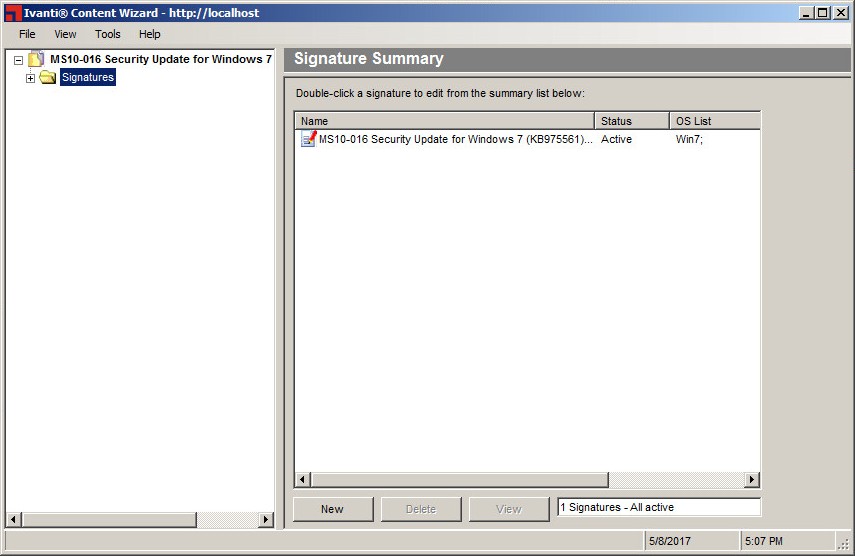This screenshot has height=556, width=855.
Task: Minimize the Content Wizard window
Action: click(x=806, y=13)
